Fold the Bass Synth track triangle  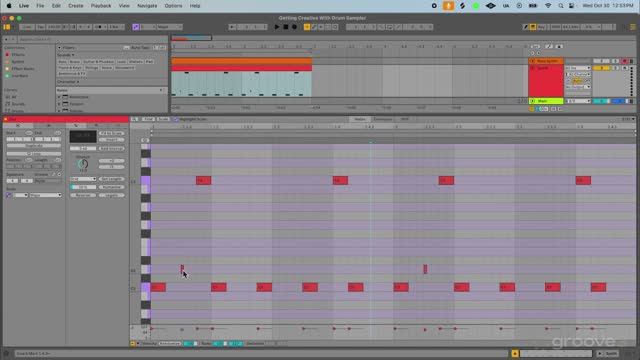tap(532, 61)
